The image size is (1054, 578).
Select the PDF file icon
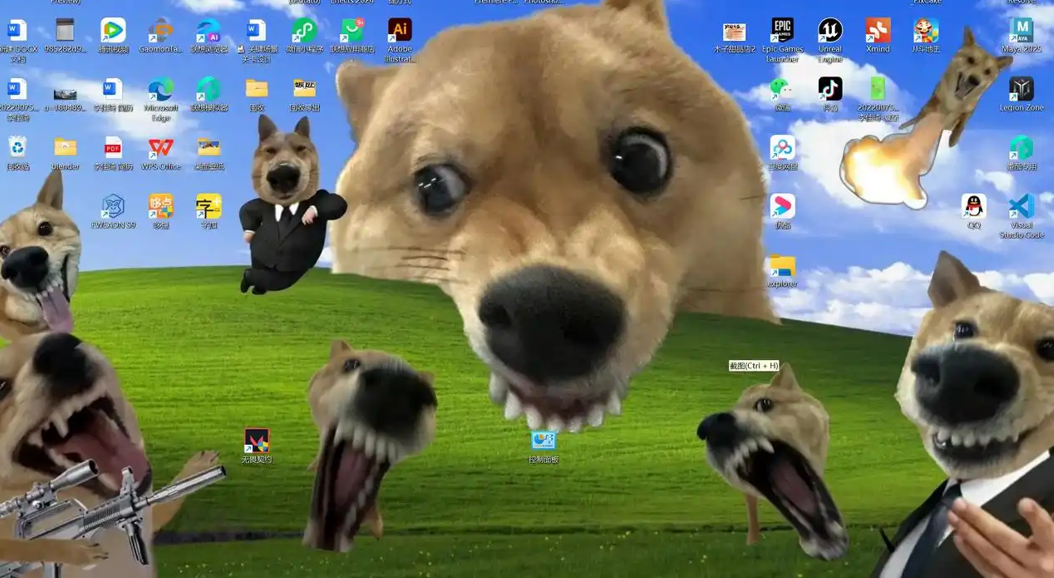click(113, 148)
